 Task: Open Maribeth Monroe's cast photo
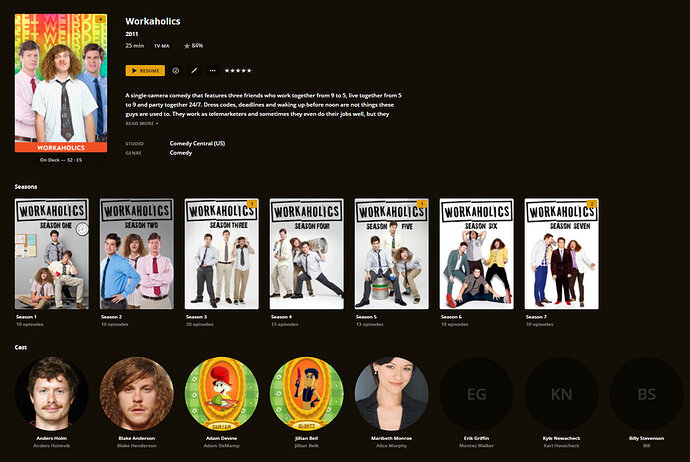391,394
